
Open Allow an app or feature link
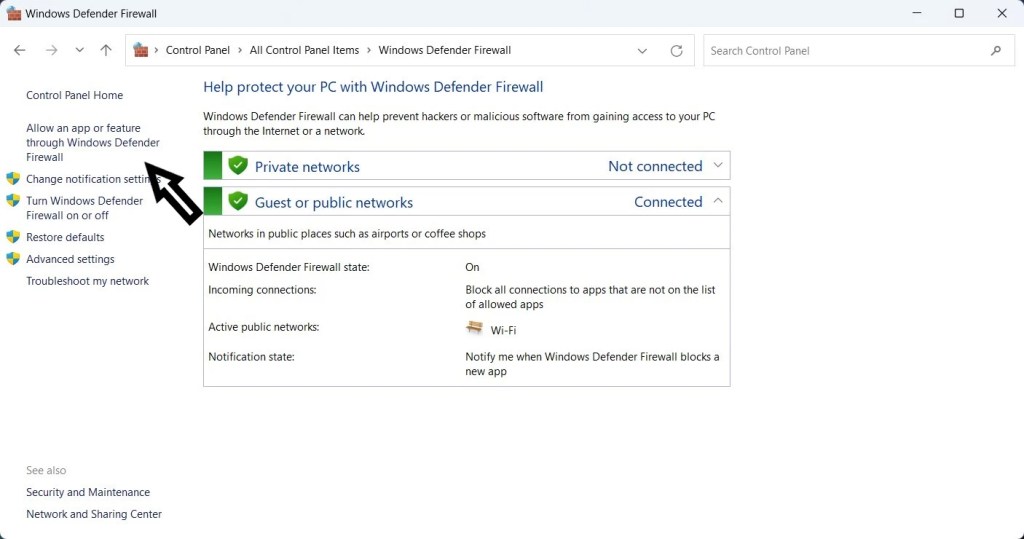coord(93,142)
